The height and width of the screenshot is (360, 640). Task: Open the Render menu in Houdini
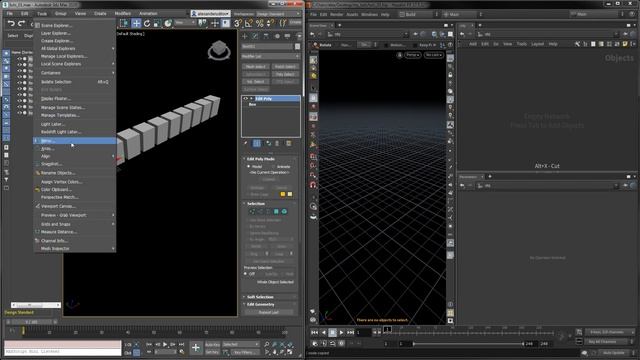click(336, 14)
